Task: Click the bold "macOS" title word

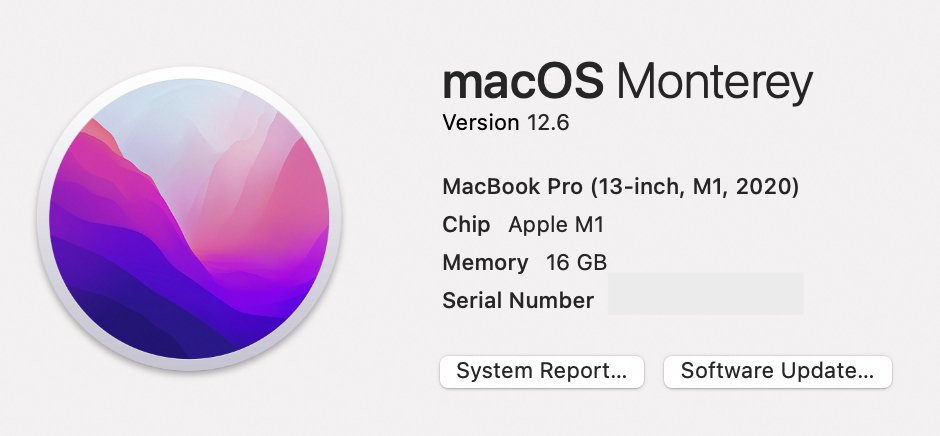Action: pyautogui.click(x=522, y=82)
